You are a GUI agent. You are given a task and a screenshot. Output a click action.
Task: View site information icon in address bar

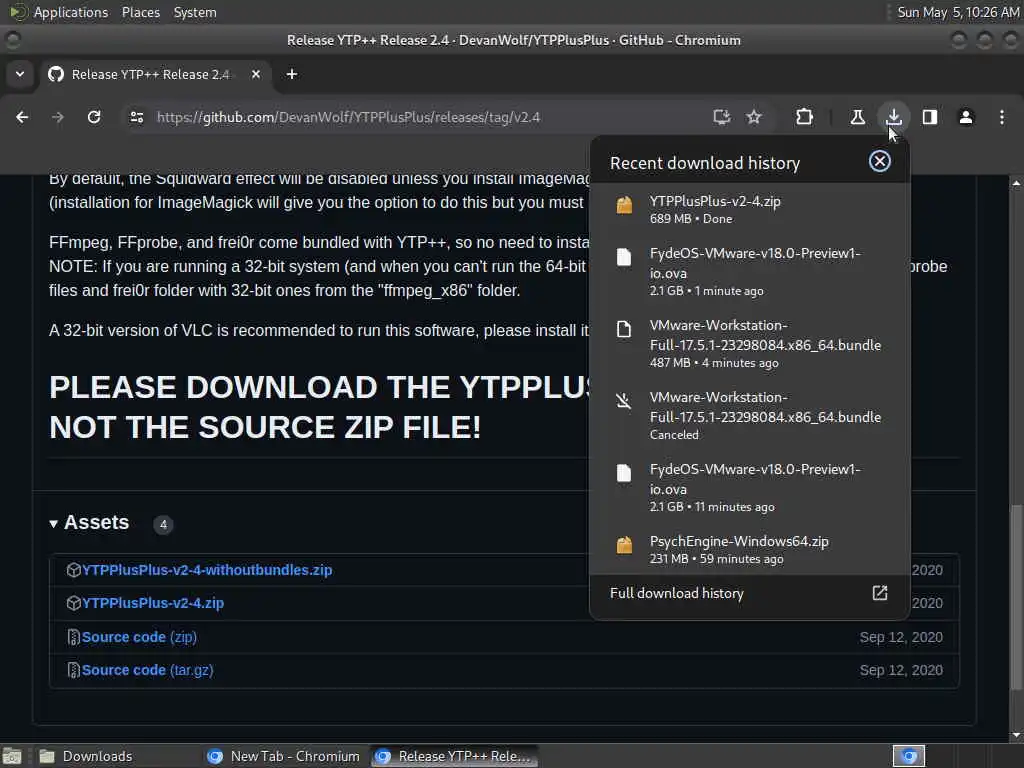tap(136, 117)
